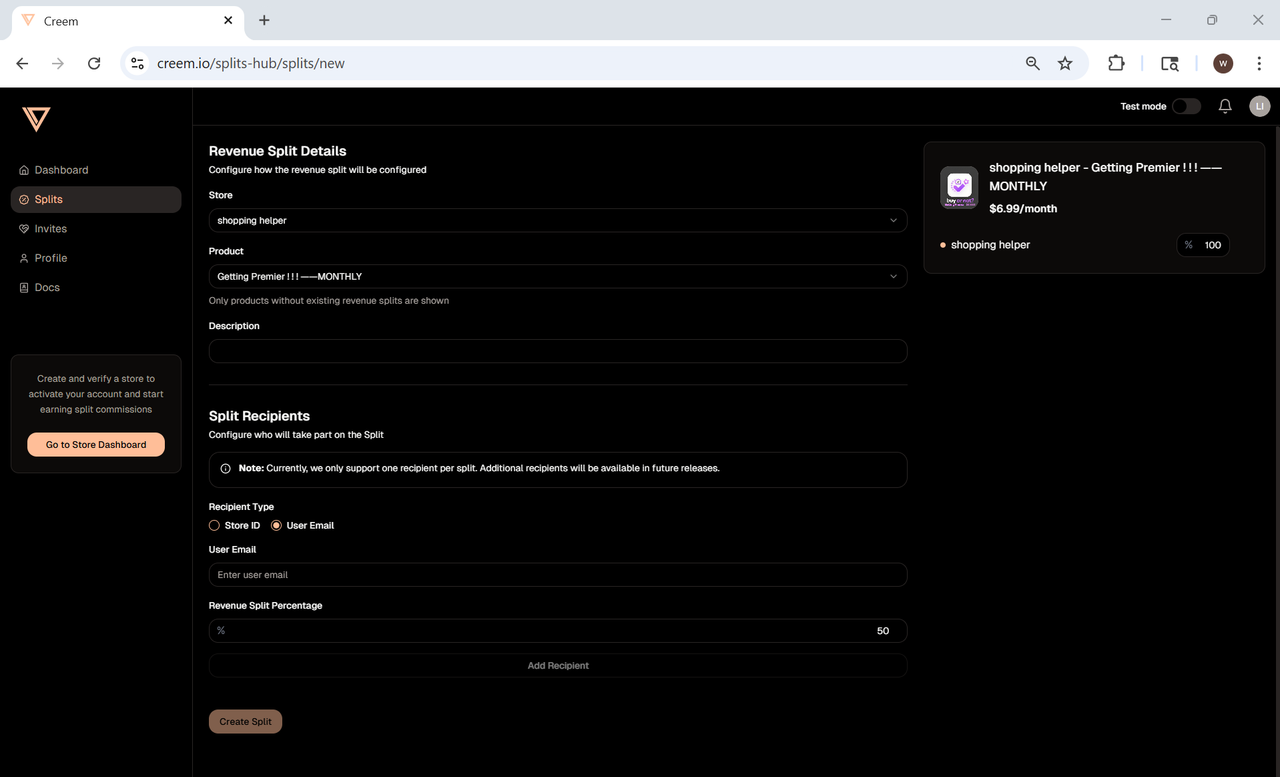Click the info icon beside the Note

(x=226, y=468)
